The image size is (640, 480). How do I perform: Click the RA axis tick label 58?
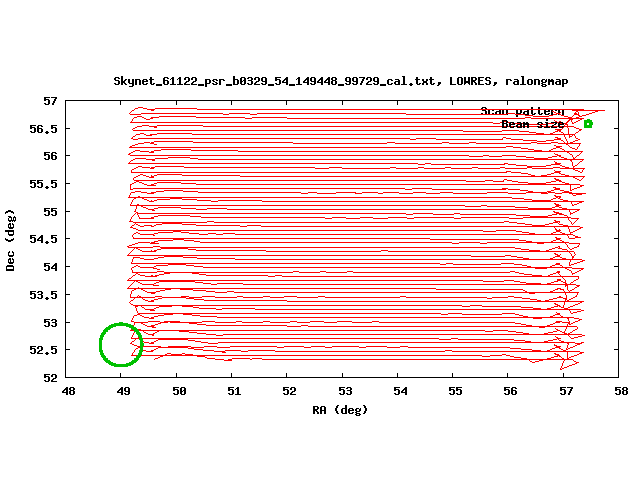pos(621,391)
